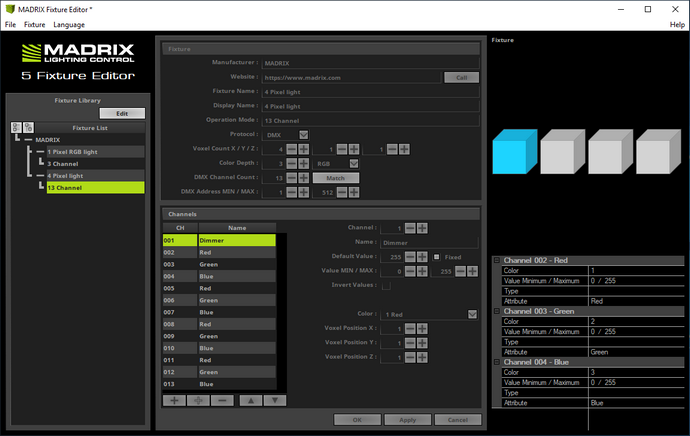Decrease Voxel Count Z with the minus
The width and height of the screenshot is (690, 436).
tap(393, 149)
